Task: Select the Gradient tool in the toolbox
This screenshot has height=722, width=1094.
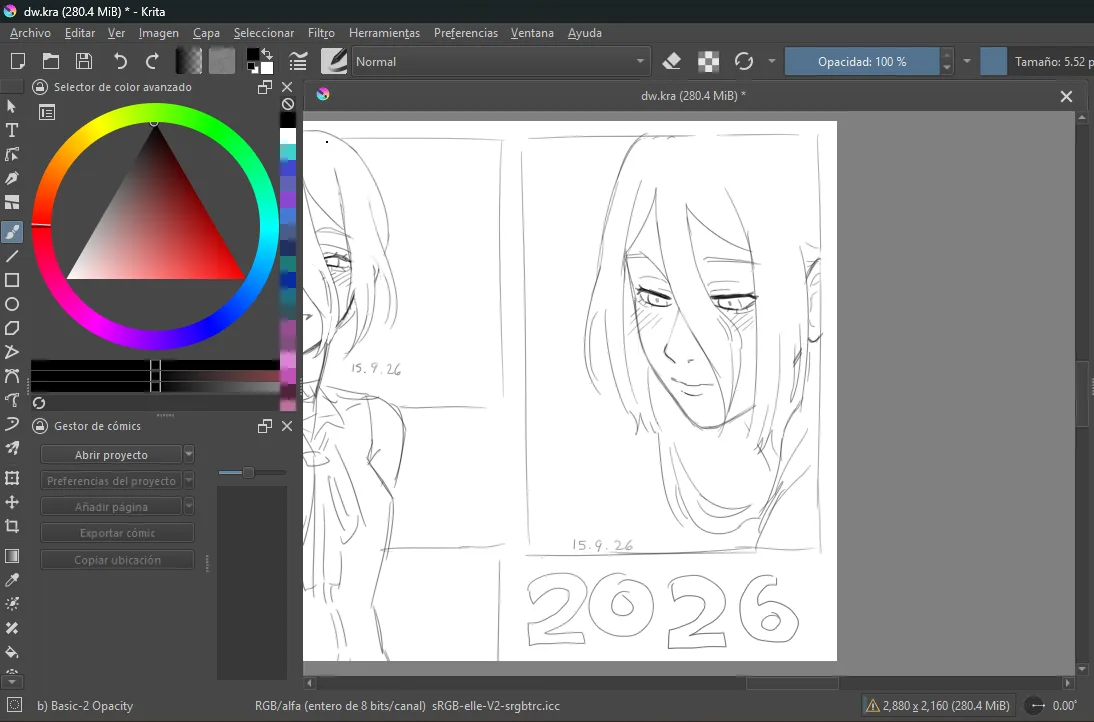Action: click(x=12, y=556)
